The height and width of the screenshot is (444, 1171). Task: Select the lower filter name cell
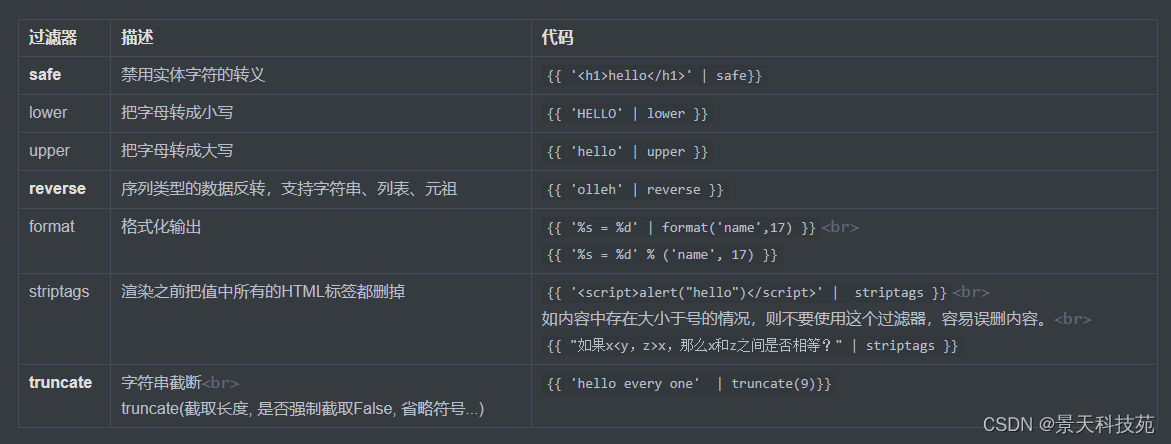(48, 113)
